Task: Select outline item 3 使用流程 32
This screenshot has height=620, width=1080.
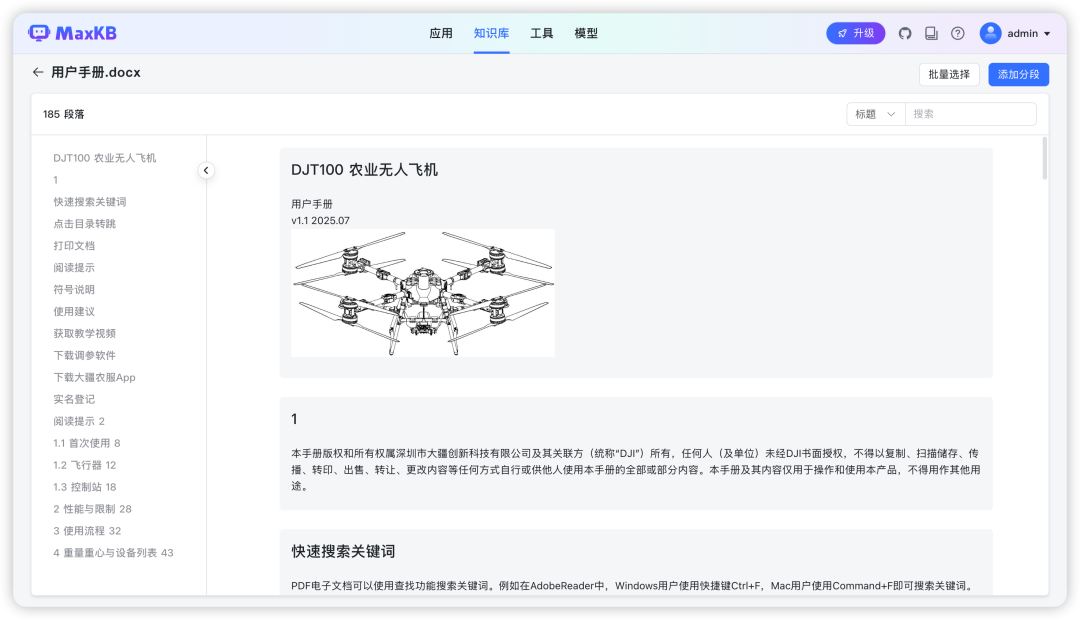Action: coord(87,531)
